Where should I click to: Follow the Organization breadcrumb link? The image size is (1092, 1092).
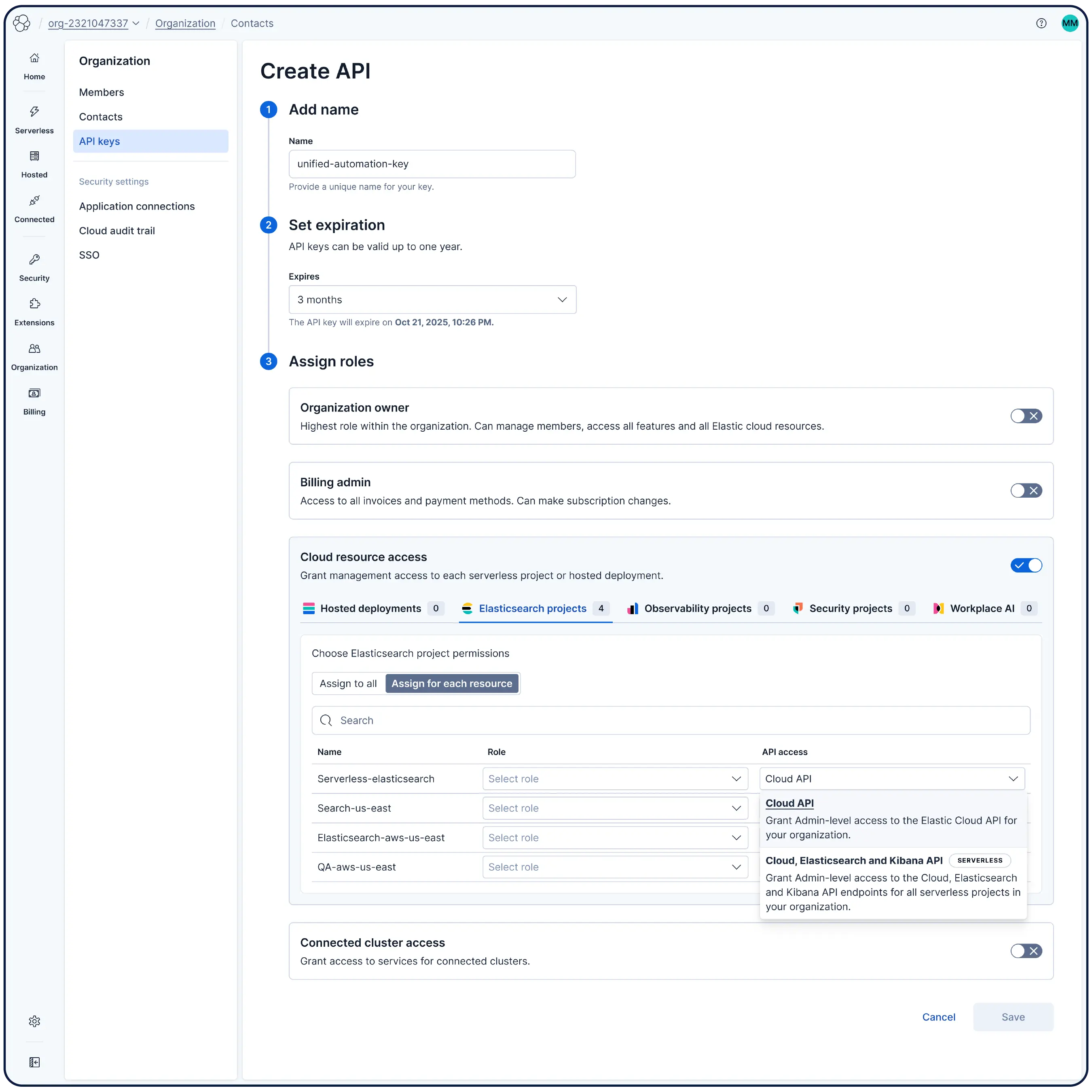point(185,23)
